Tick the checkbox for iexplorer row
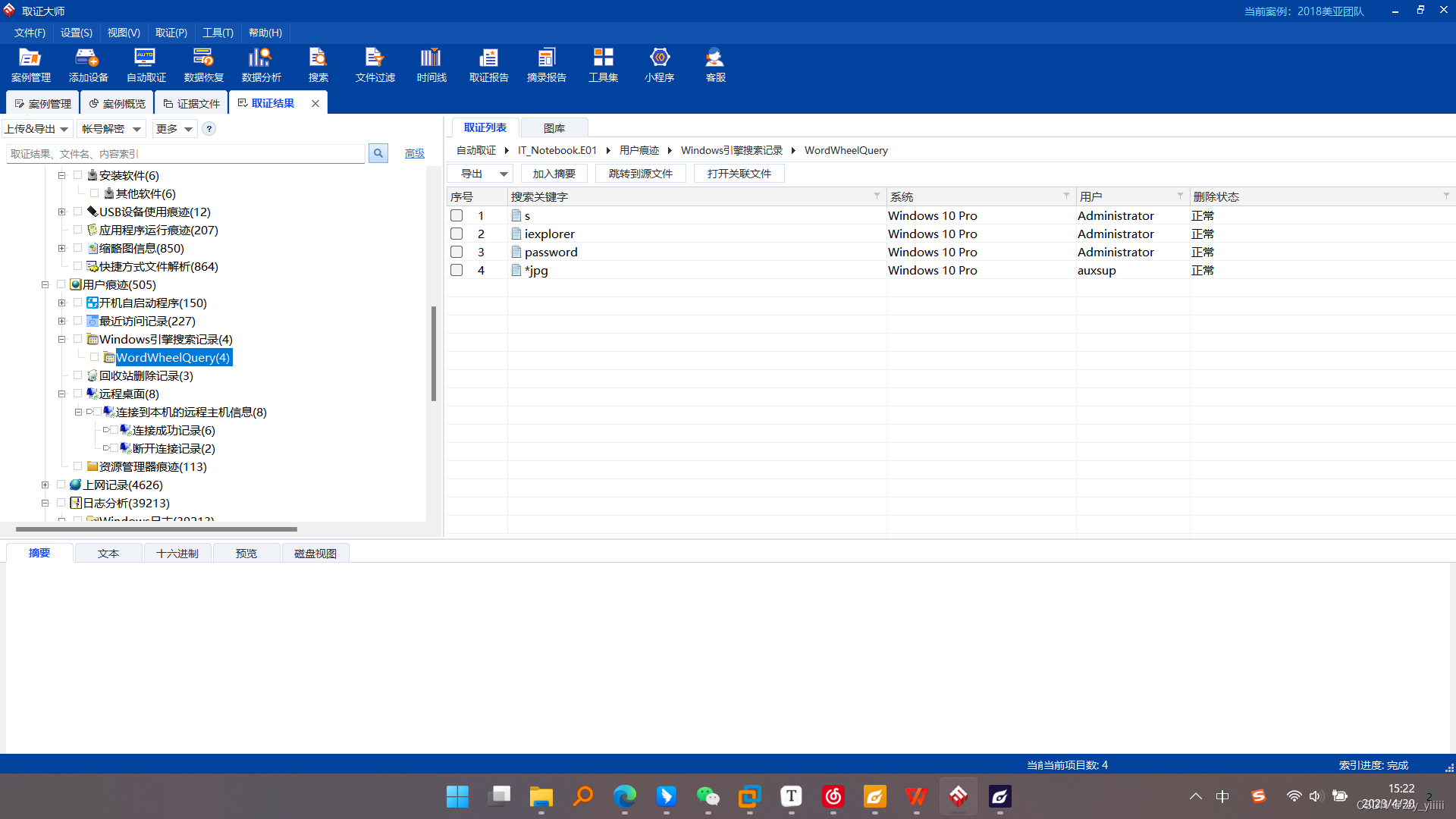 (457, 234)
